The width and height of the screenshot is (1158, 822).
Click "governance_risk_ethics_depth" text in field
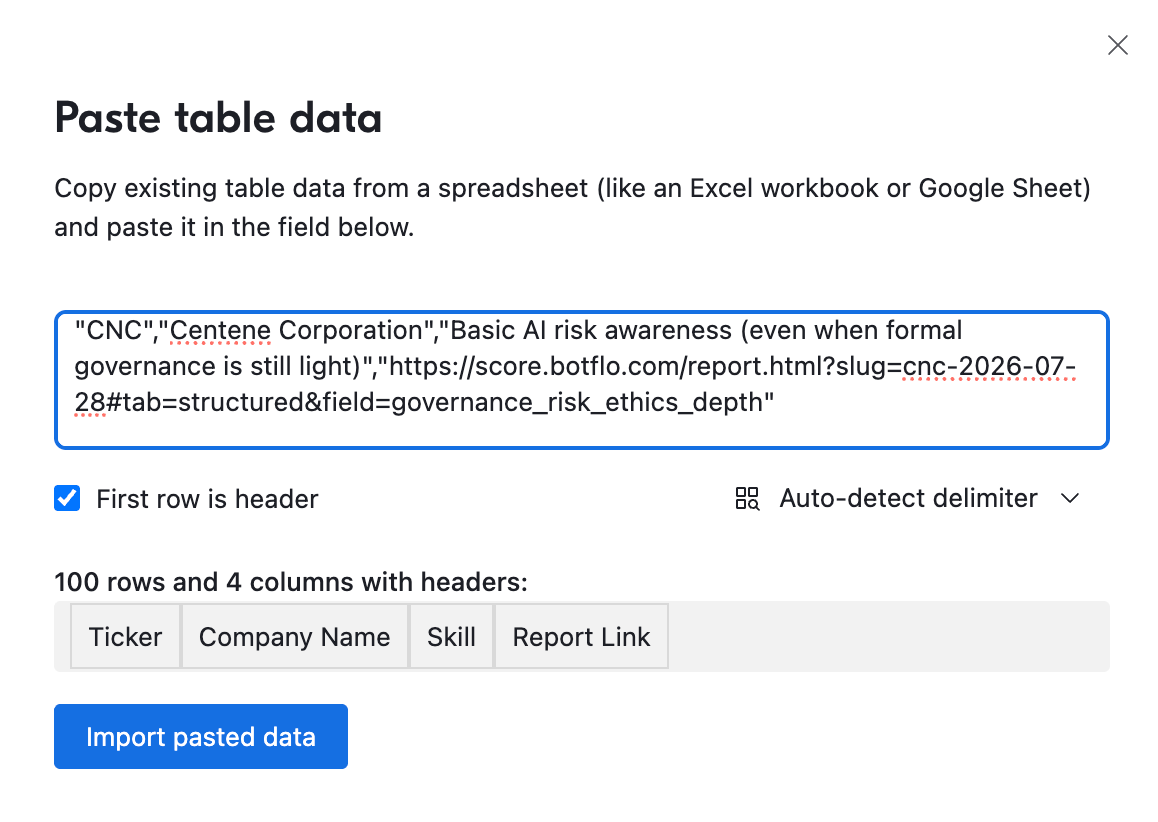[578, 403]
